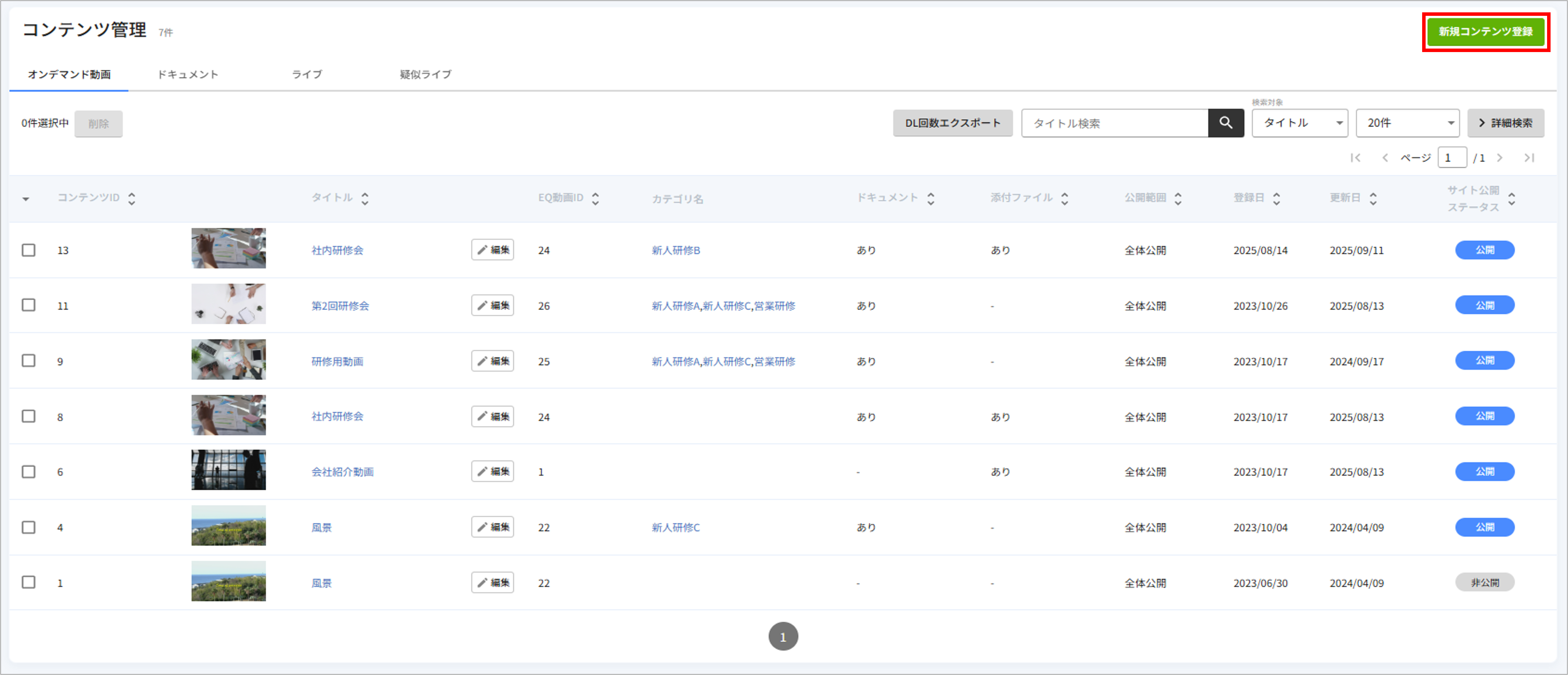1568x675 pixels.
Task: Edit content ID 1 with 編集 button
Action: 493,582
